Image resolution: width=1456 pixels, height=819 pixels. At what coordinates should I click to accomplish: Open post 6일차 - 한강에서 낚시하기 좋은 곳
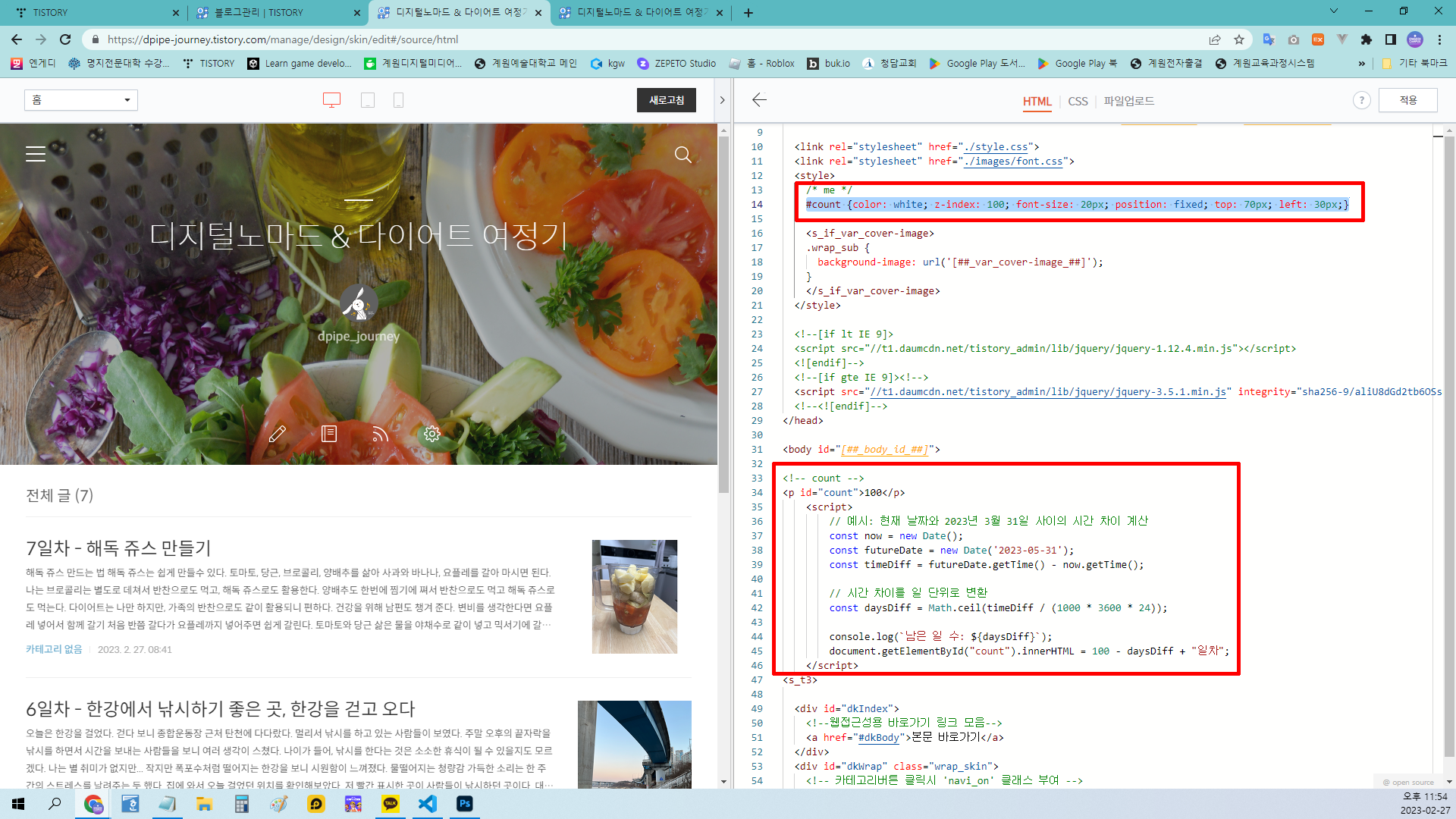pyautogui.click(x=221, y=709)
